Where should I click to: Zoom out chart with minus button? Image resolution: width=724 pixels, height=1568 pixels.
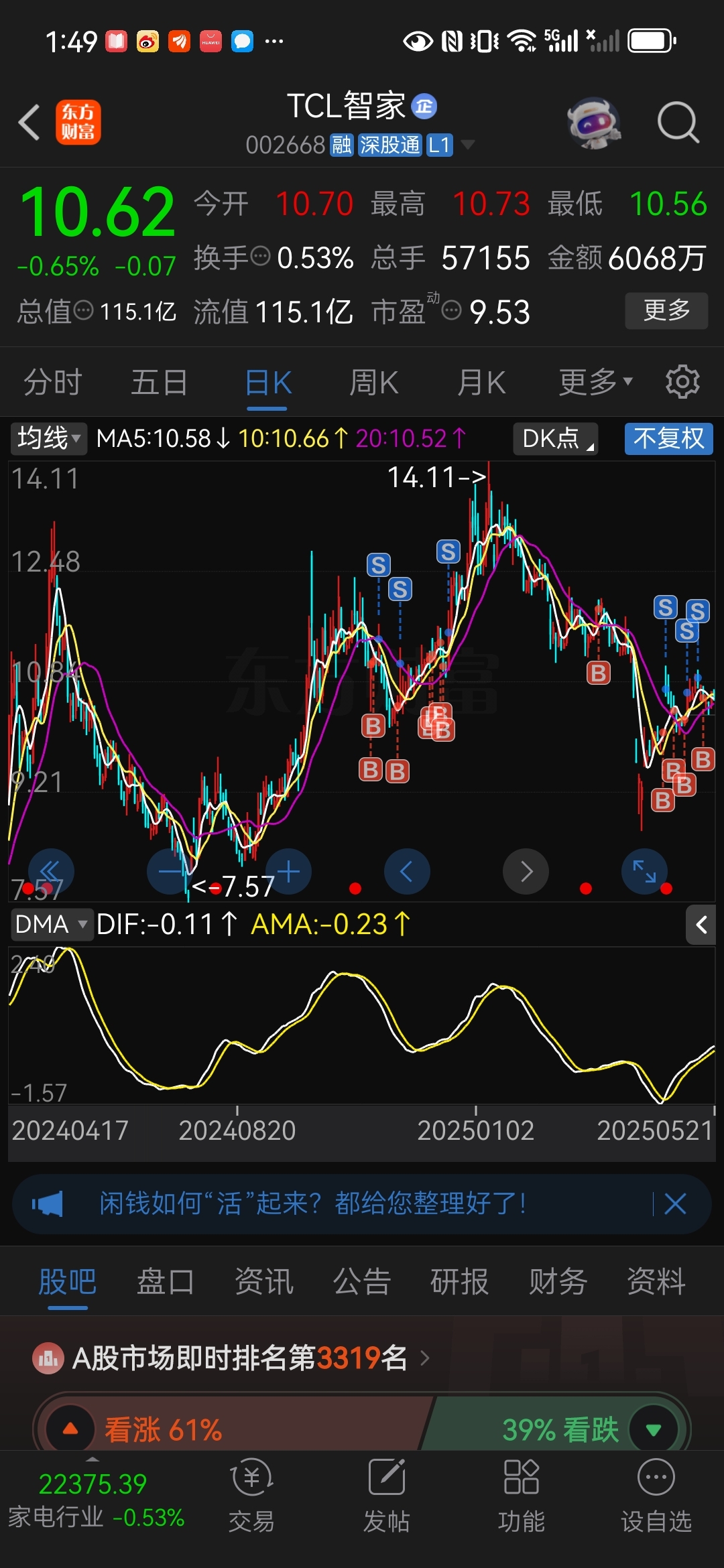point(170,871)
